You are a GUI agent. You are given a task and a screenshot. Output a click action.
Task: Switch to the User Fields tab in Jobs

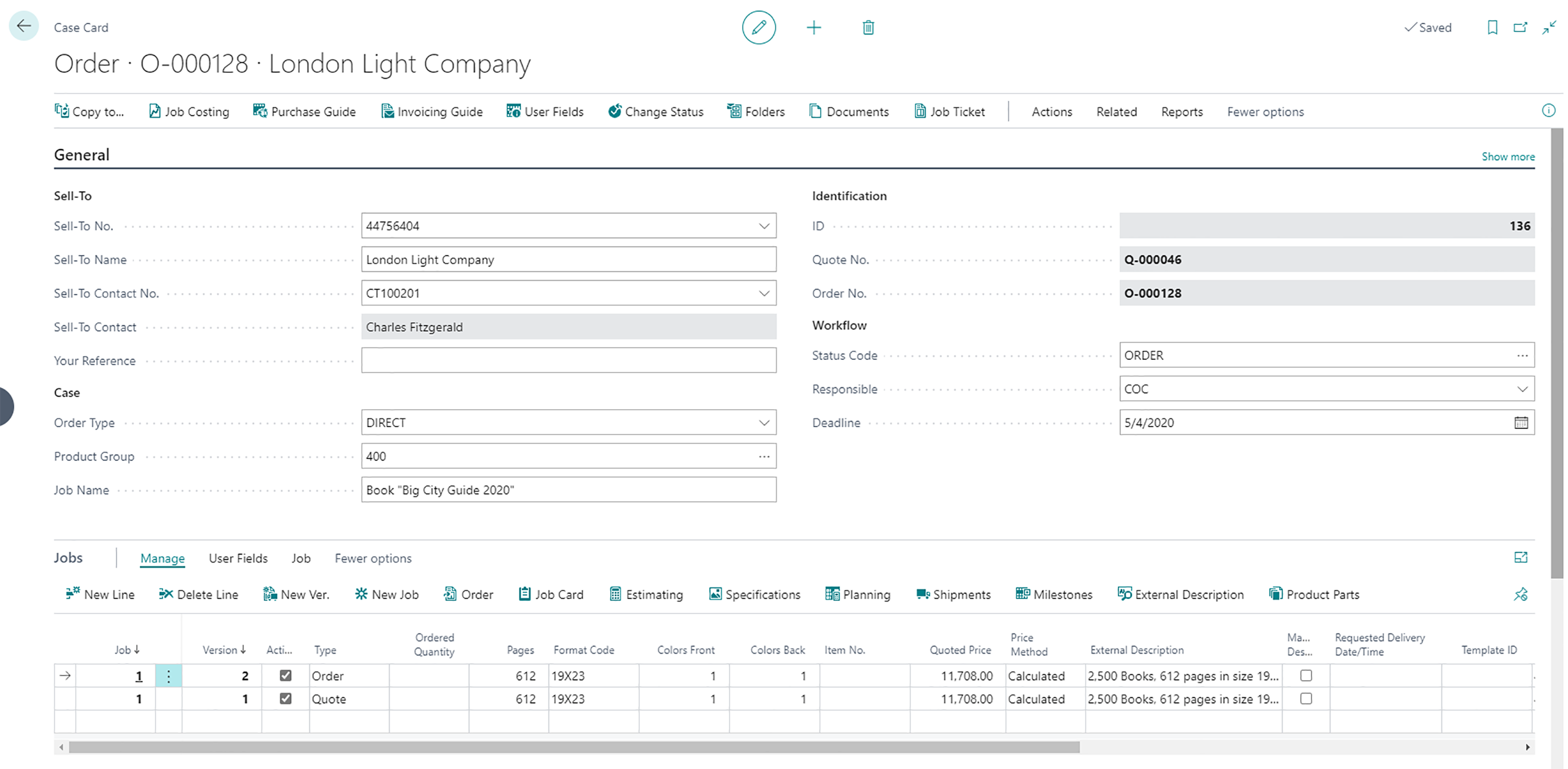click(238, 558)
